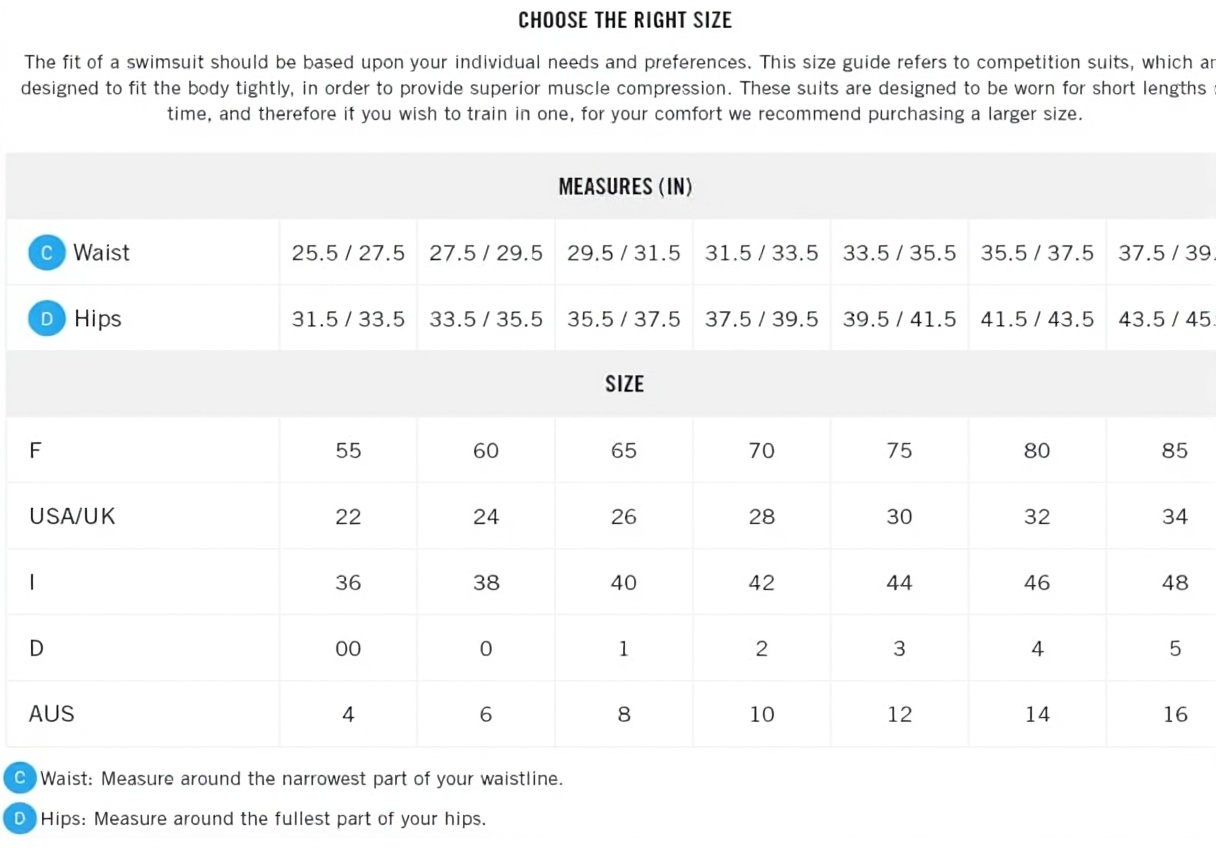Image resolution: width=1216 pixels, height=848 pixels.
Task: Click the blue D badge beside Hips row
Action: click(x=46, y=319)
